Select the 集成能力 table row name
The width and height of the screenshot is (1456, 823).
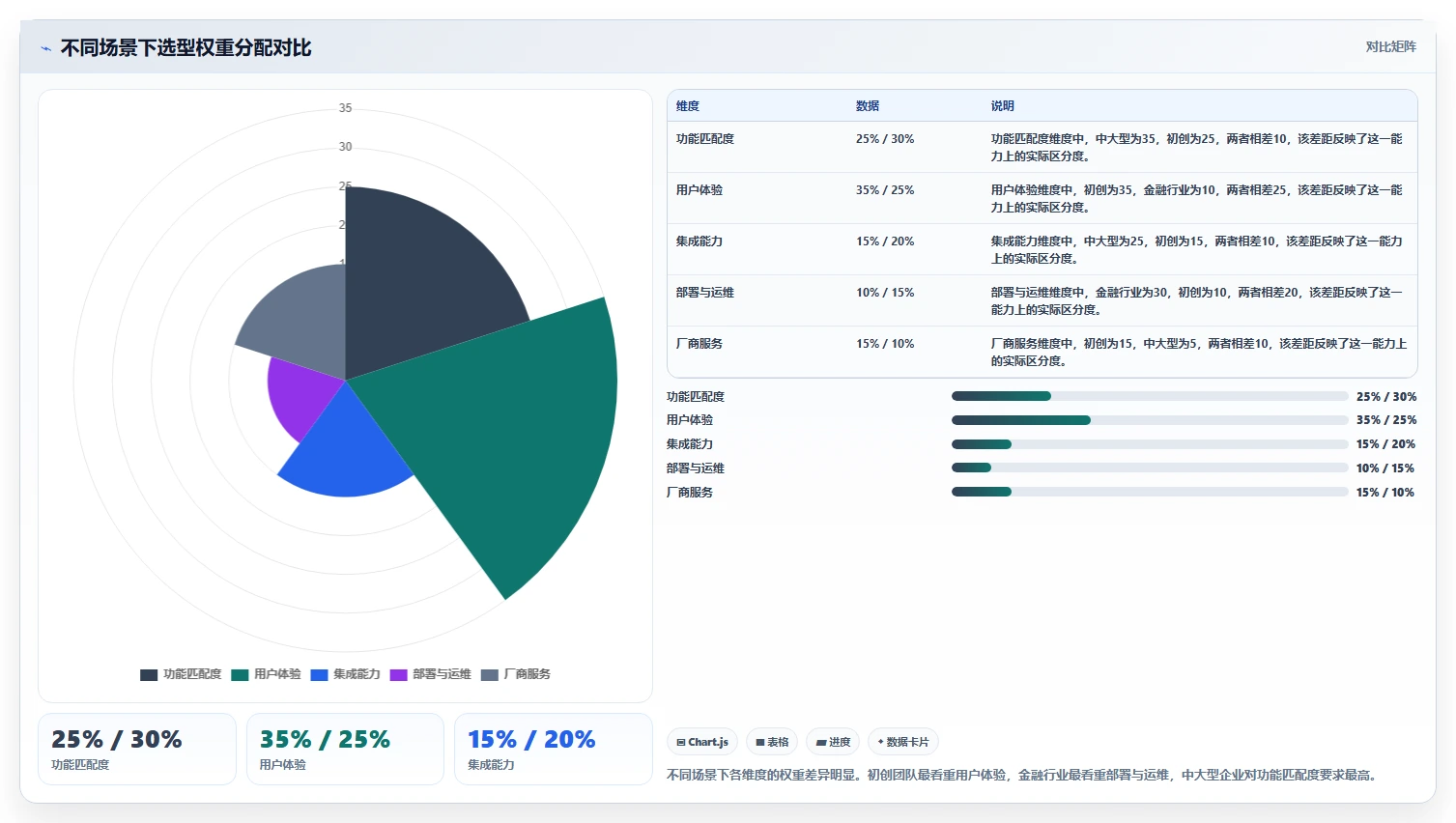coord(699,241)
